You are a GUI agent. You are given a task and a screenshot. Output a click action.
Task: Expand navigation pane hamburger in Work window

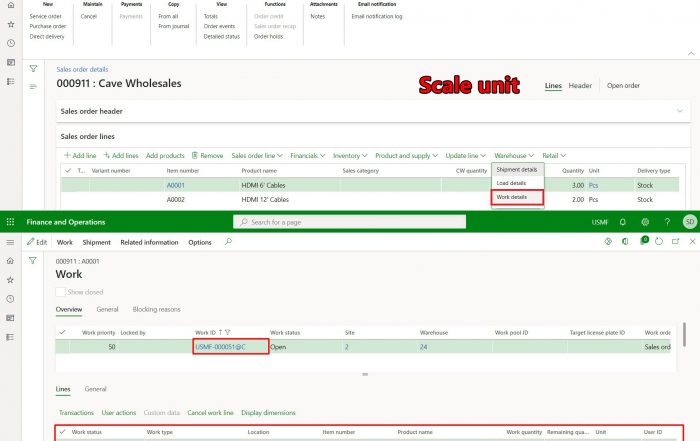(10, 242)
